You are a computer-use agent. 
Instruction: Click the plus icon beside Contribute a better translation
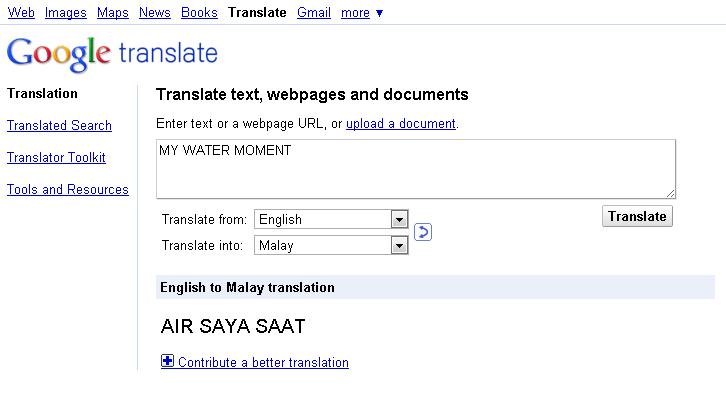click(167, 361)
